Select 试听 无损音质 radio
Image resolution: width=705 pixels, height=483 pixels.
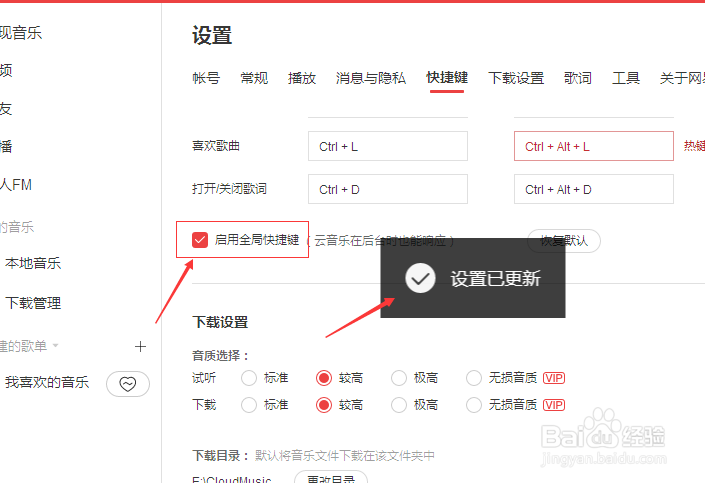474,378
